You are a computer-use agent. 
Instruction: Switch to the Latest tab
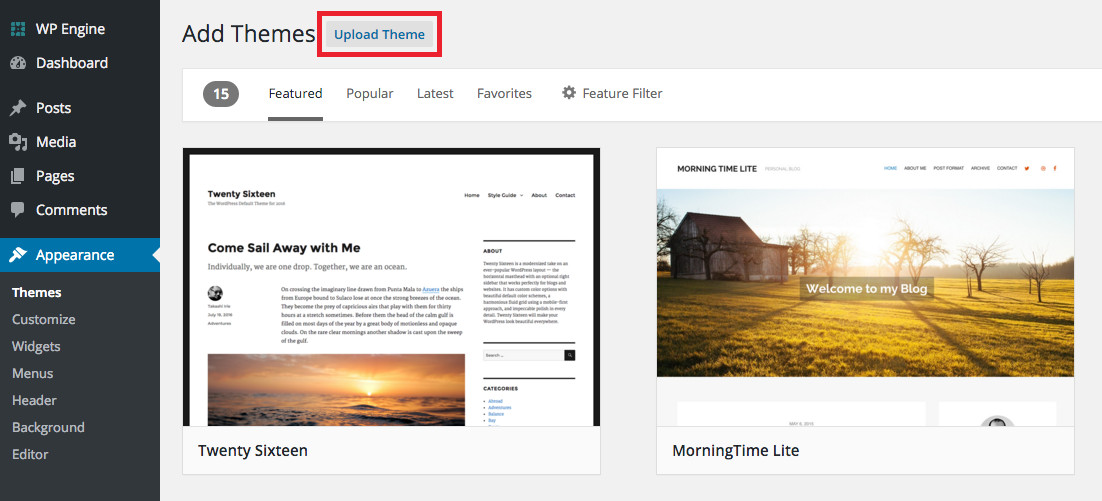pyautogui.click(x=435, y=93)
